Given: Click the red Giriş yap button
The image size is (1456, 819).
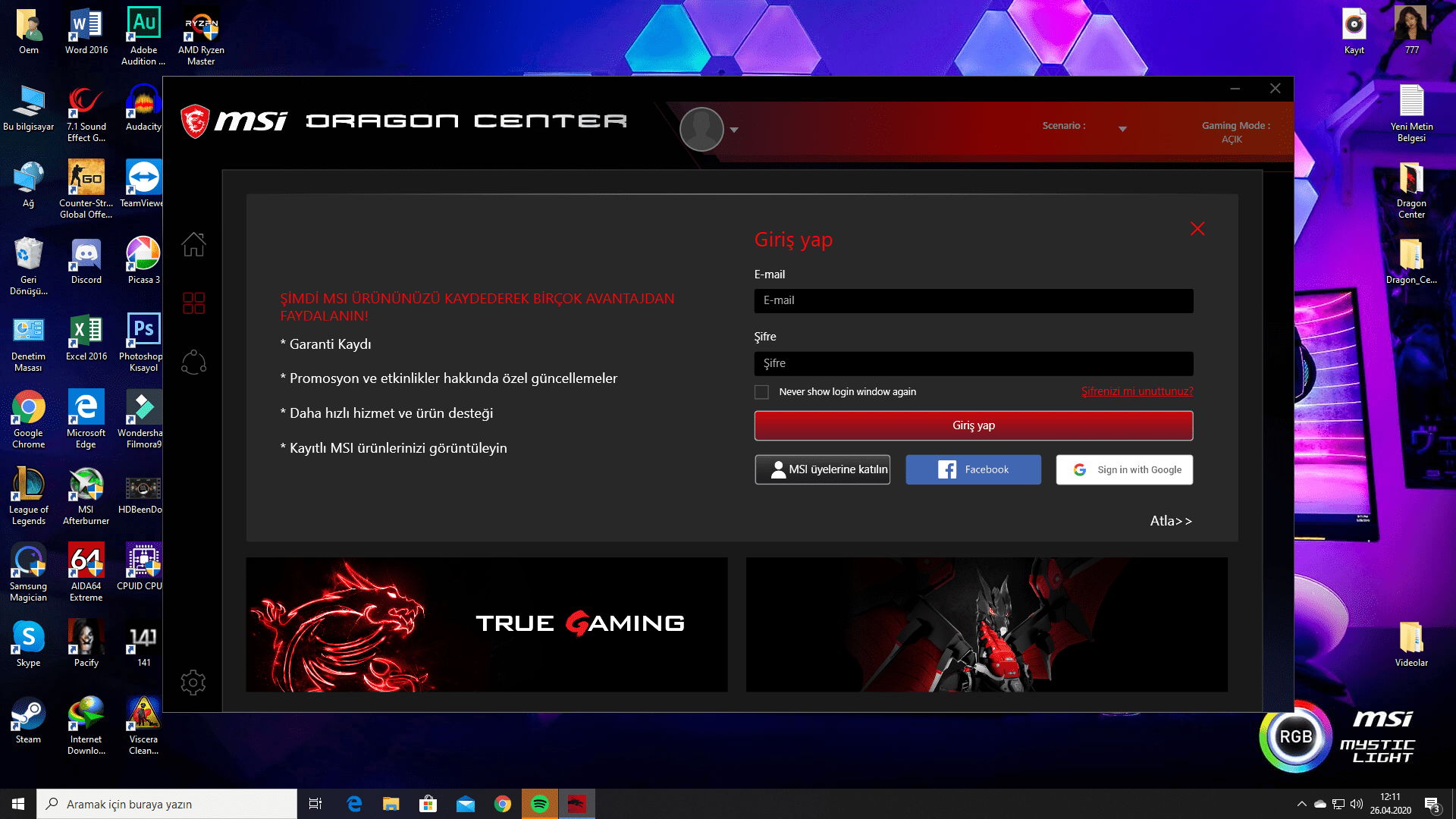Looking at the screenshot, I should coord(973,425).
